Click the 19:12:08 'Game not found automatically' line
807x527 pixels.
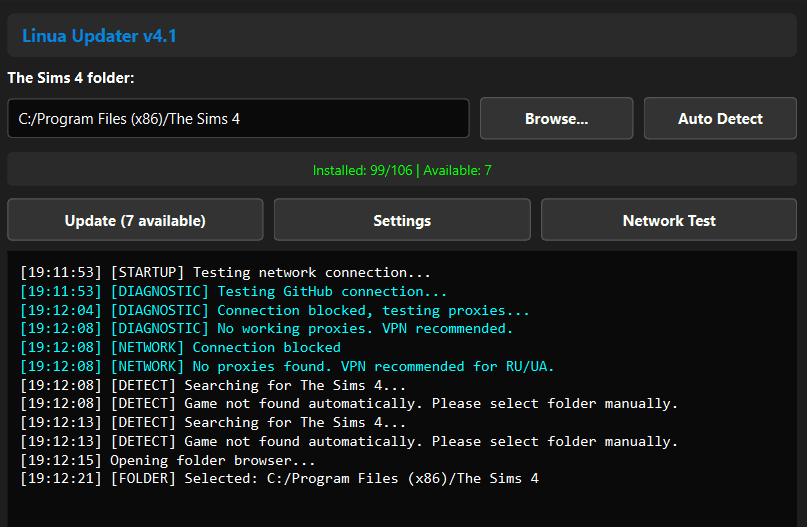[349, 403]
